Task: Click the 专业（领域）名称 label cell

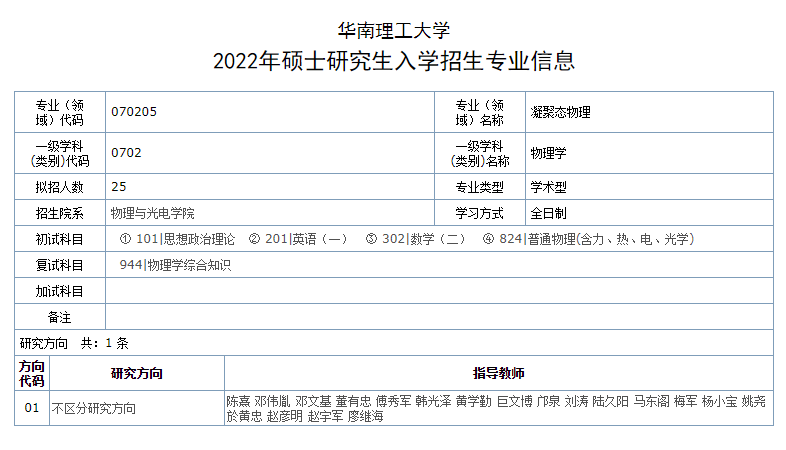Action: click(480, 112)
